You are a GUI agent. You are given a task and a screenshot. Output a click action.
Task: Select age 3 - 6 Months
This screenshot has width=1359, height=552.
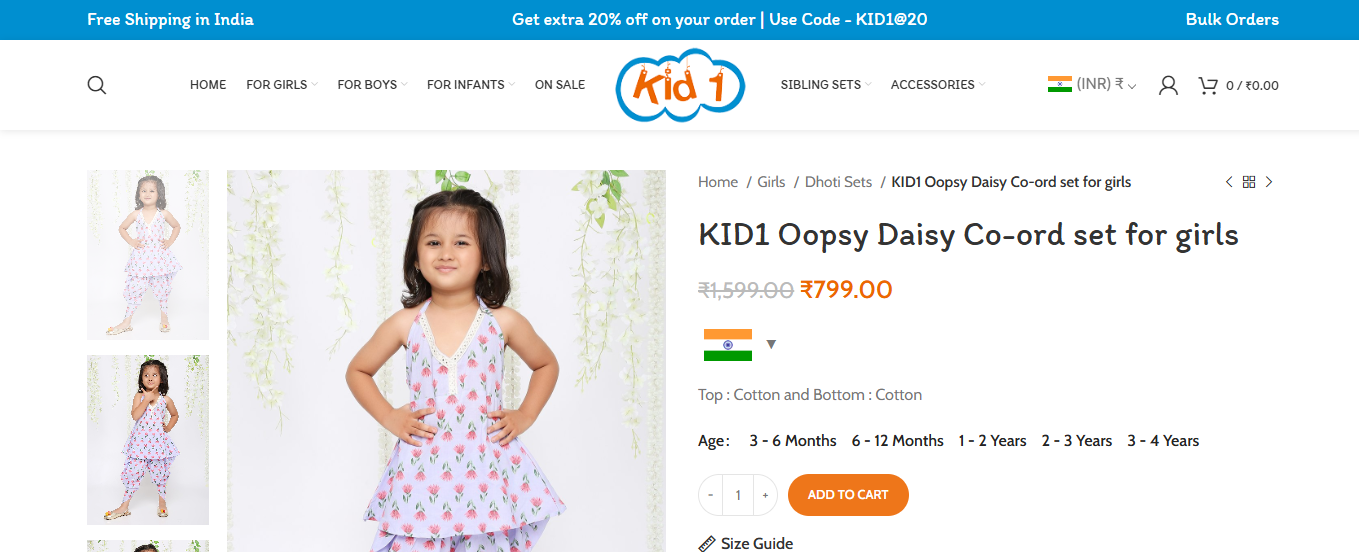click(793, 441)
